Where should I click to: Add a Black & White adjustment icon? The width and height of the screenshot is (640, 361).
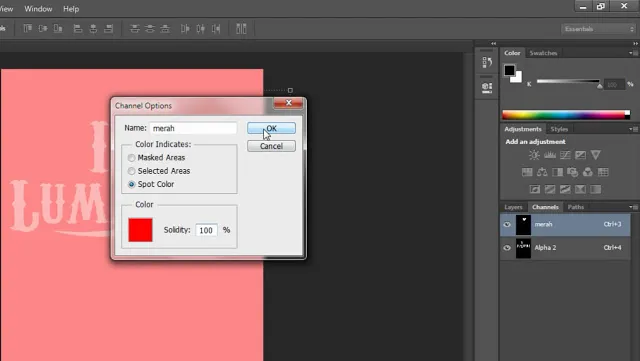click(557, 172)
